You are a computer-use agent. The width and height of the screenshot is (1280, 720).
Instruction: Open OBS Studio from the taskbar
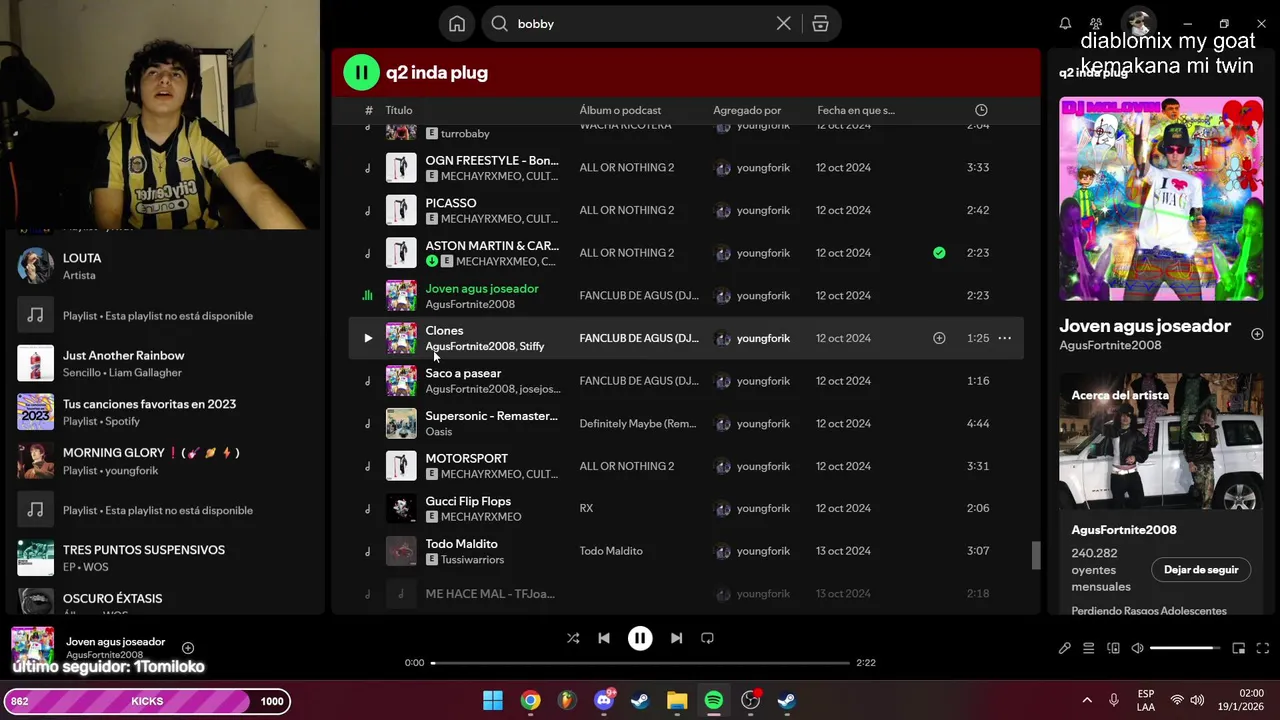[750, 701]
